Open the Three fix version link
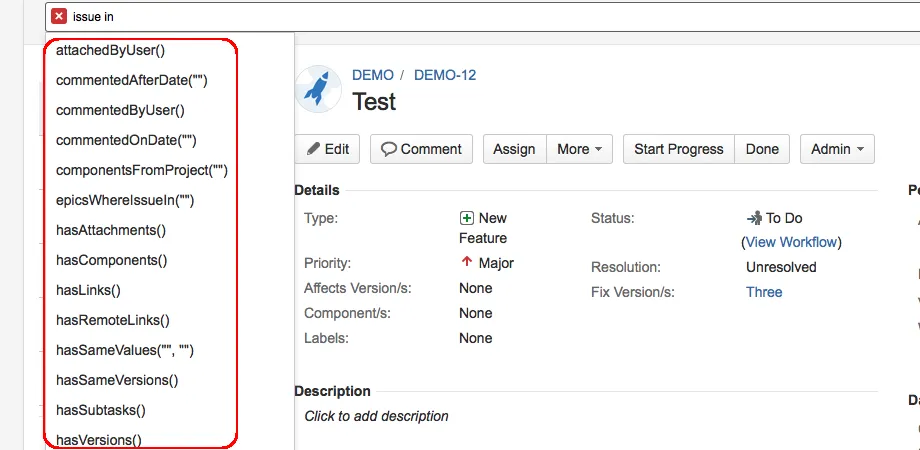 pos(764,292)
